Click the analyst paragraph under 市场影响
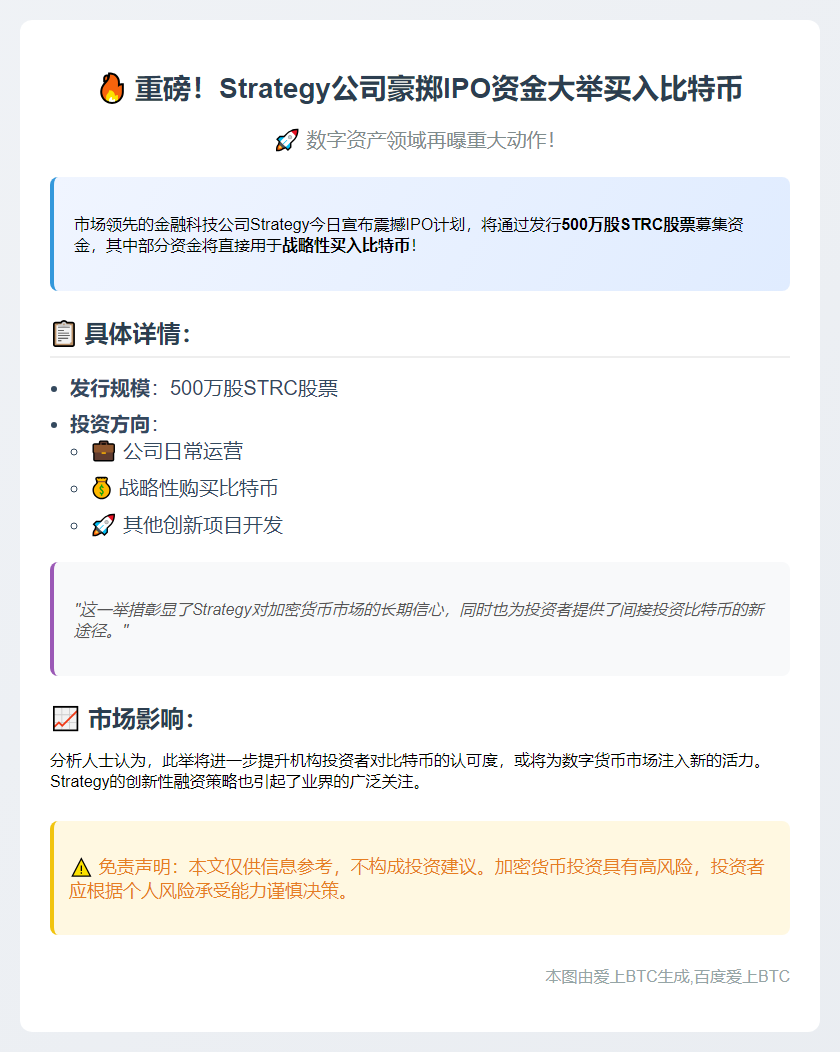The height and width of the screenshot is (1052, 840). (x=410, y=771)
